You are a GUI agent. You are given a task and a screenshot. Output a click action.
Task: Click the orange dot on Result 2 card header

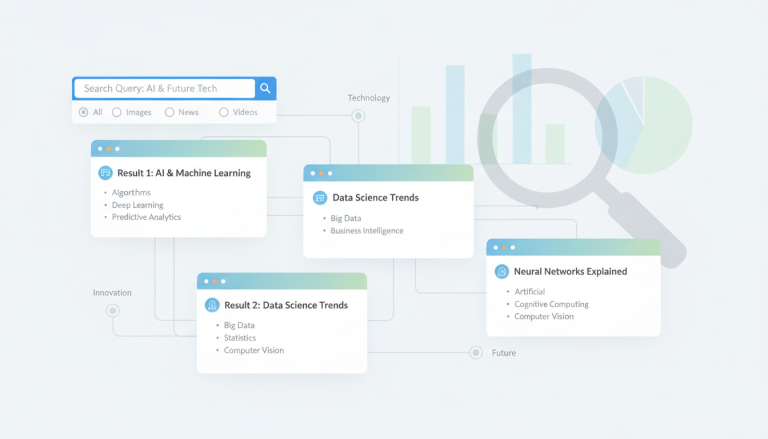[x=215, y=281]
